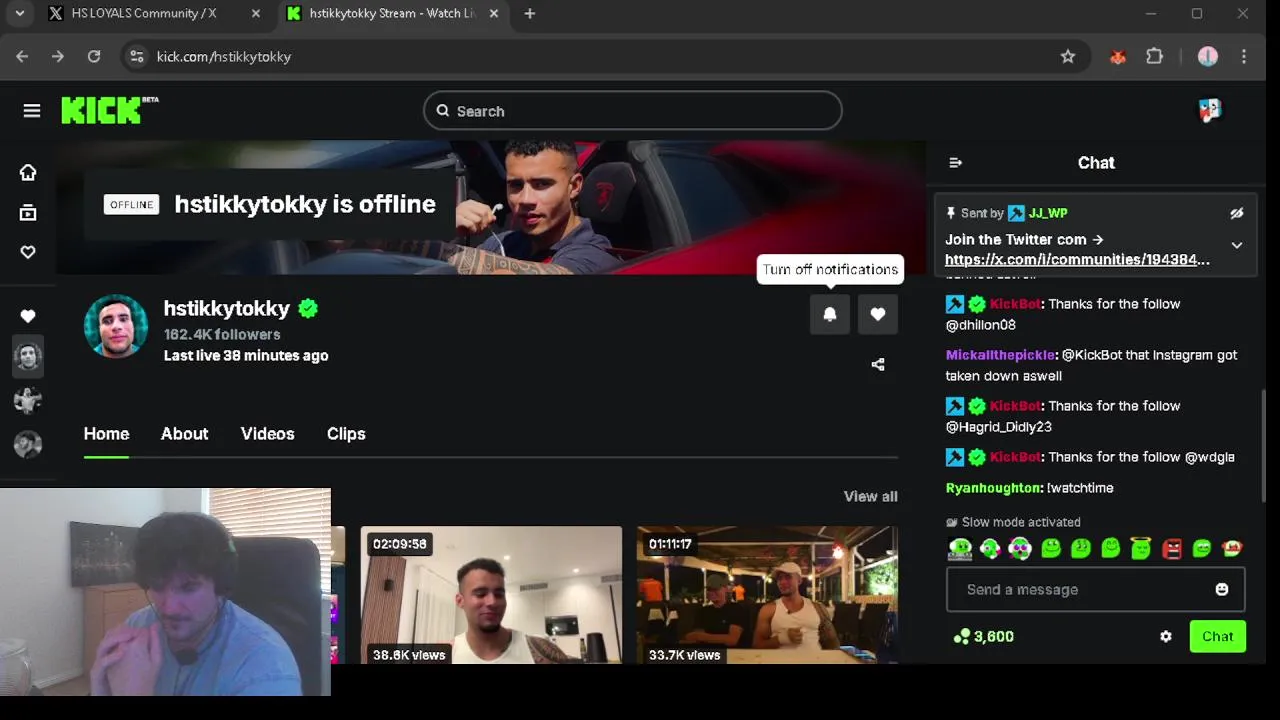Click JJ_WP username in pinned message
1280x720 pixels.
click(1048, 213)
